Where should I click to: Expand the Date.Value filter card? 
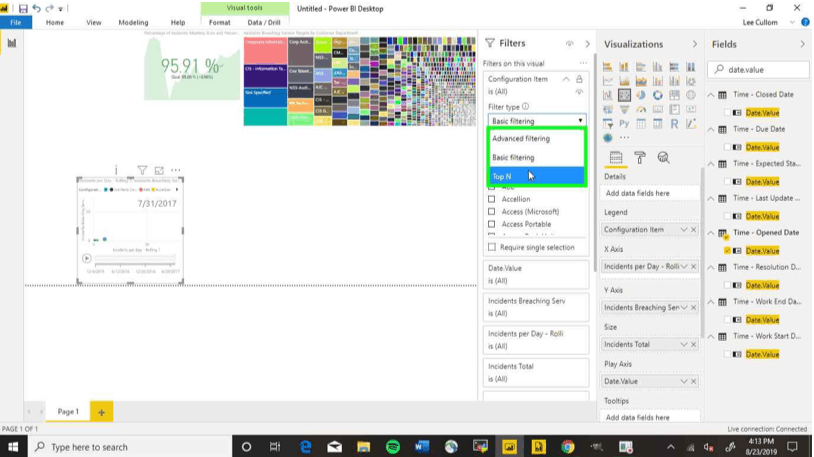pos(536,274)
